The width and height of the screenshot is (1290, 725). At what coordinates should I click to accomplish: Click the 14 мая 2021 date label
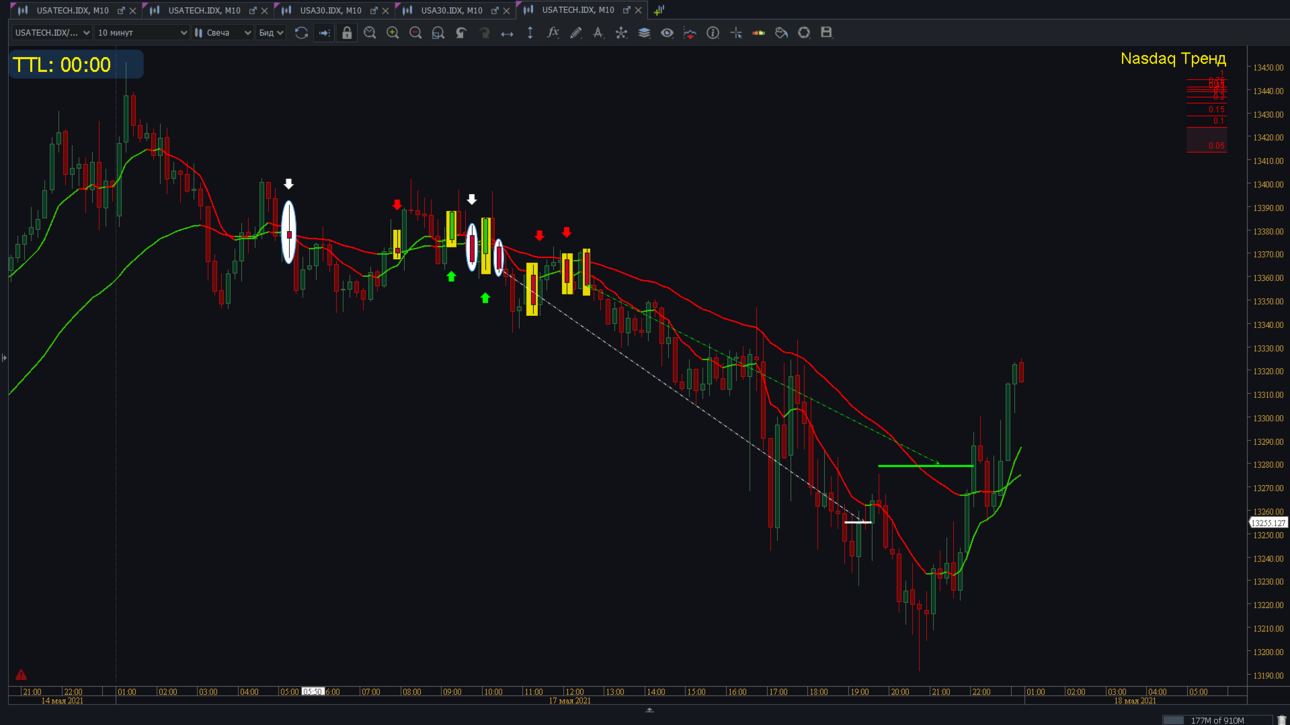[61, 701]
